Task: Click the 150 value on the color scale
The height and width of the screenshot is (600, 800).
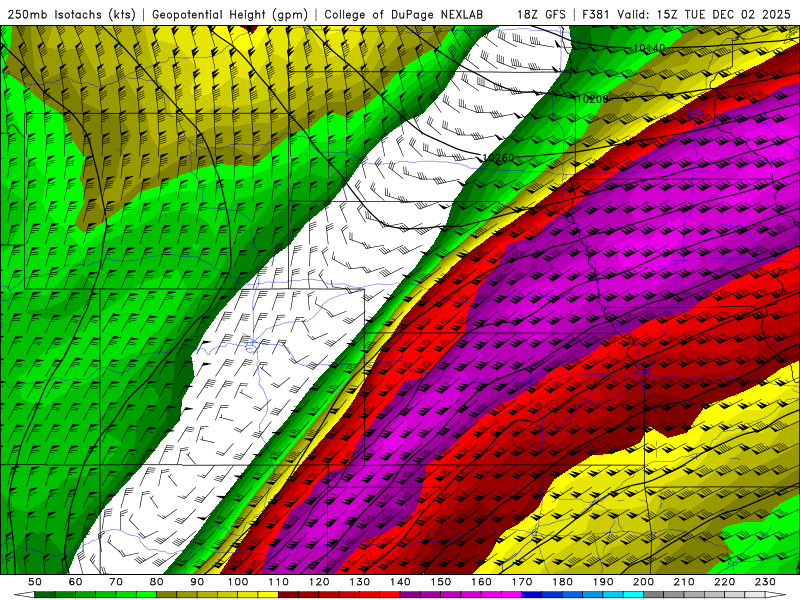Action: 441,582
